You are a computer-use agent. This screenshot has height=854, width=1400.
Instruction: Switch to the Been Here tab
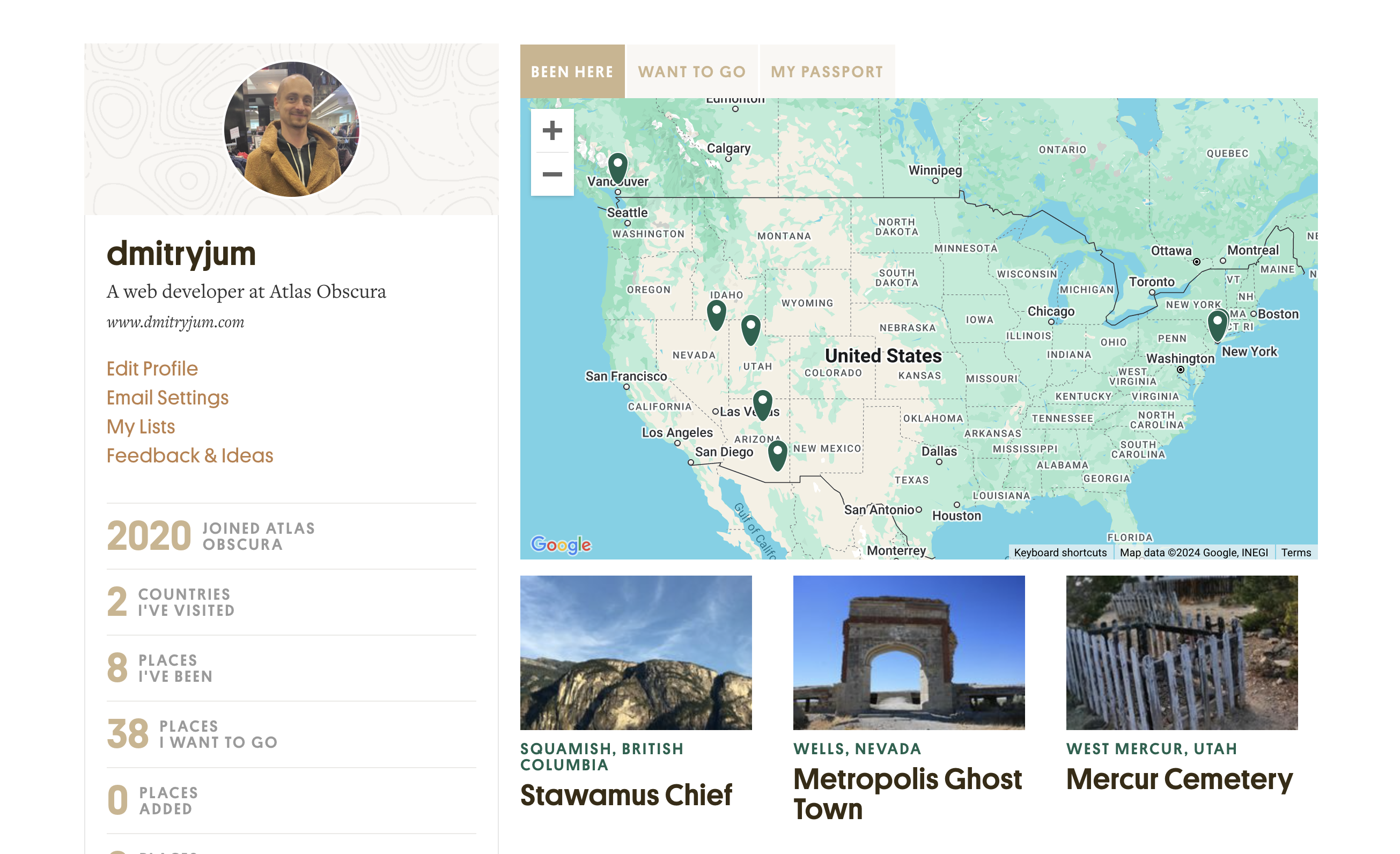572,71
